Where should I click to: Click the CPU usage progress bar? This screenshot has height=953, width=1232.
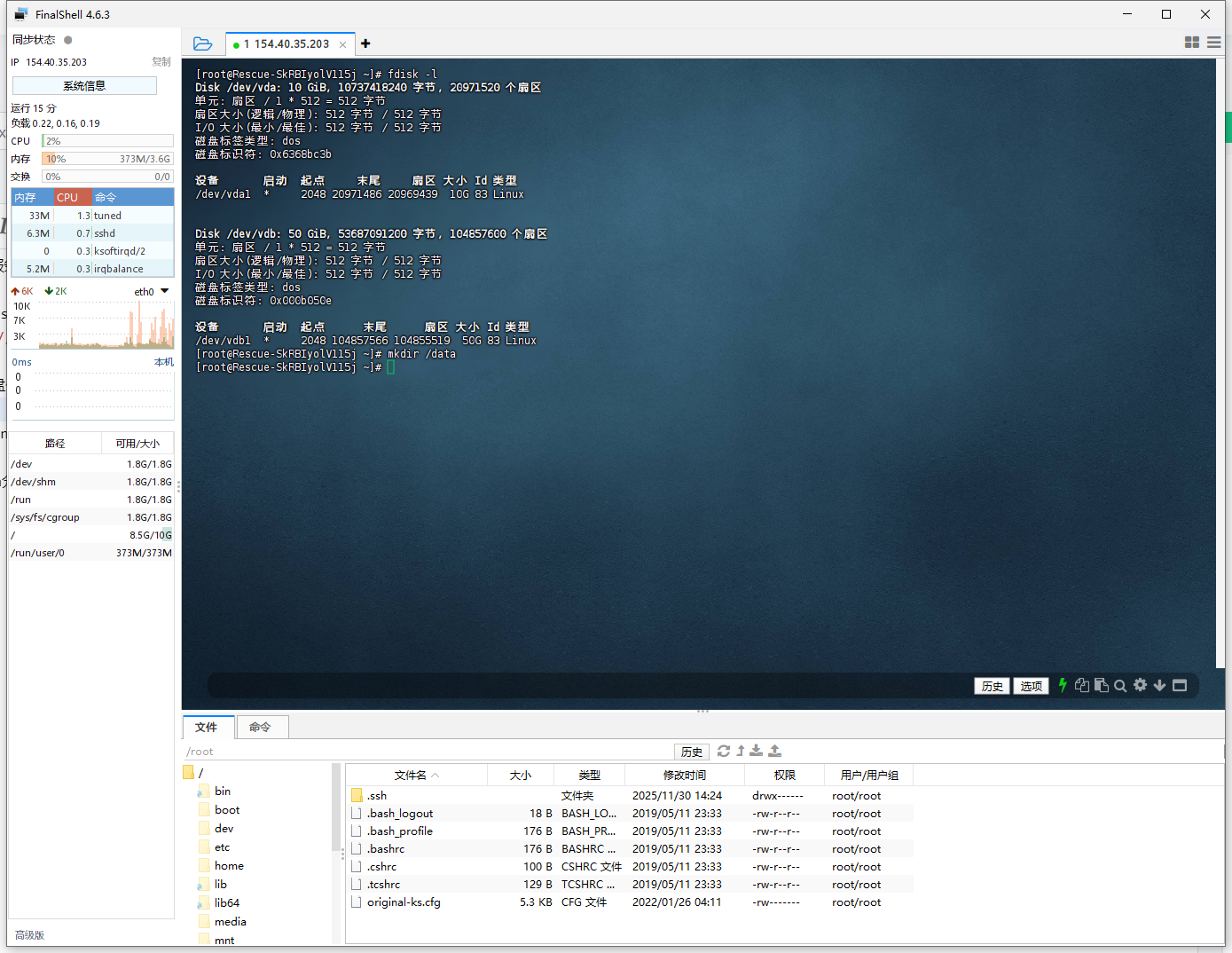pyautogui.click(x=107, y=141)
